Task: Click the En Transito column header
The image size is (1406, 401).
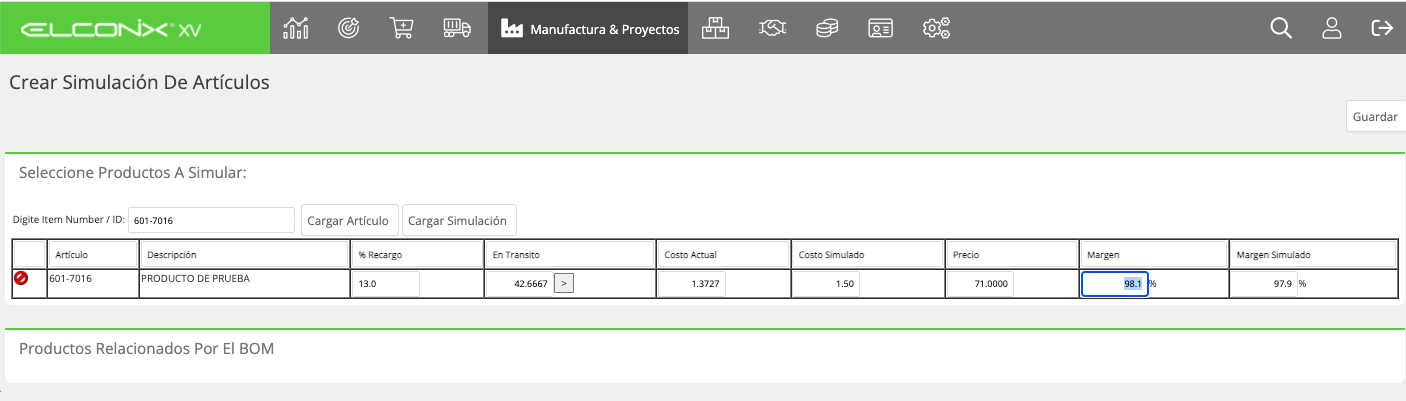Action: pyautogui.click(x=569, y=254)
